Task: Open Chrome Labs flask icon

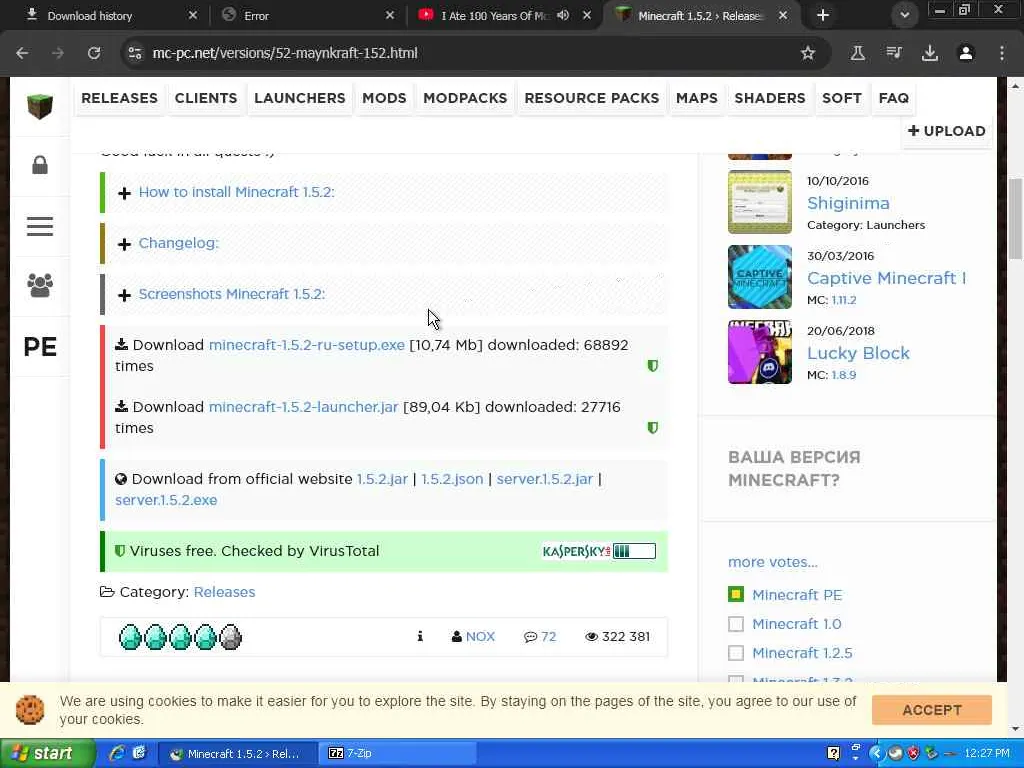Action: click(857, 53)
